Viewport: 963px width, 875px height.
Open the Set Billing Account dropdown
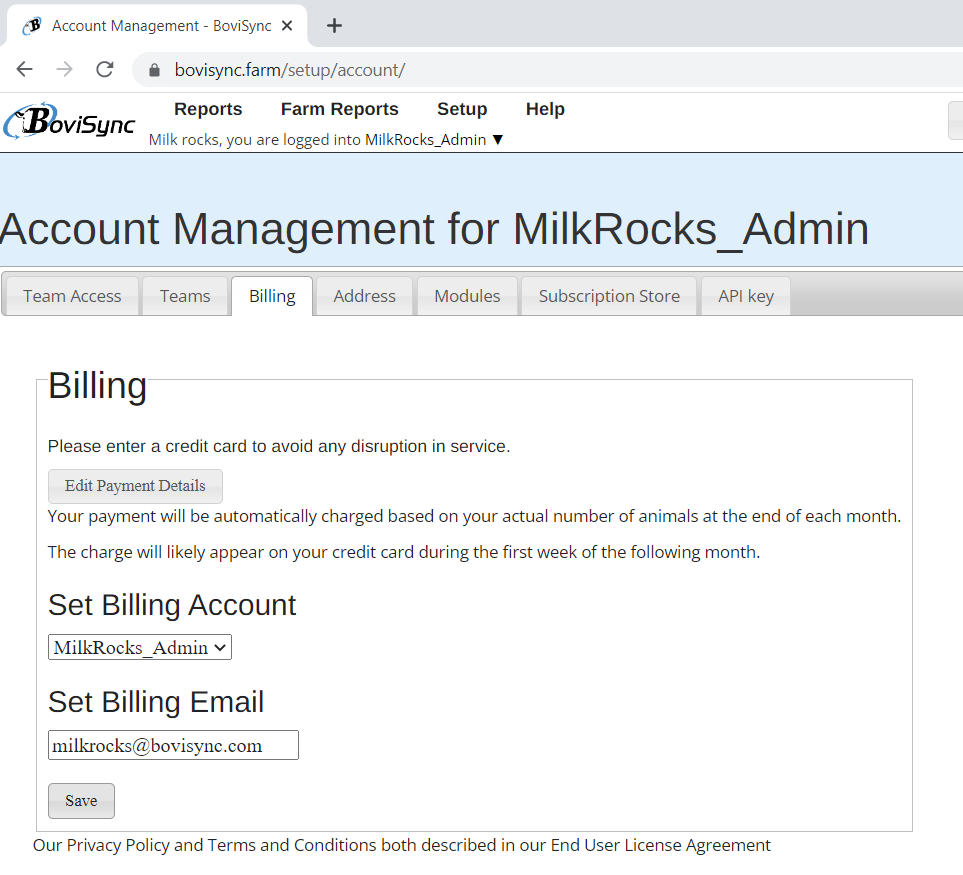tap(140, 647)
